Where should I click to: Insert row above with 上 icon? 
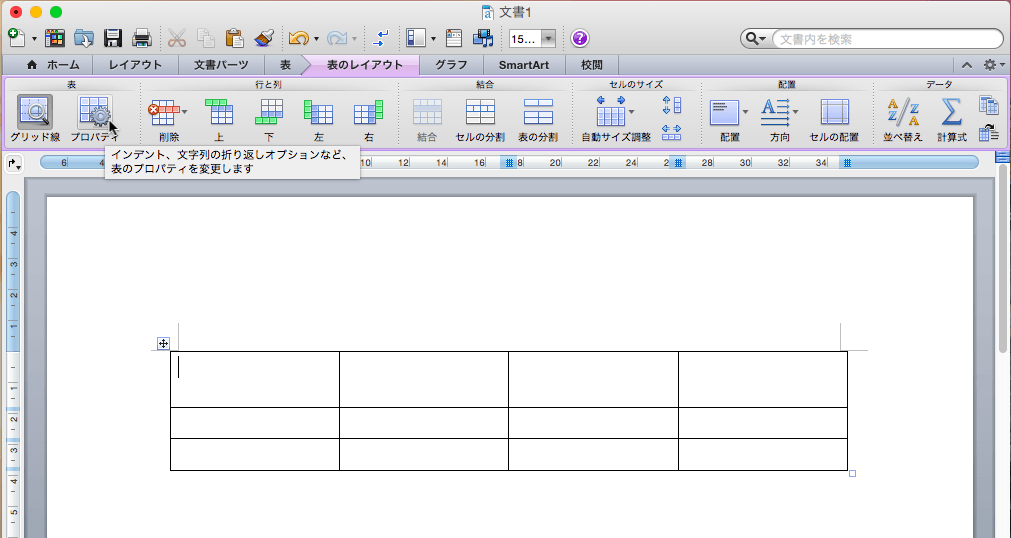tap(219, 112)
